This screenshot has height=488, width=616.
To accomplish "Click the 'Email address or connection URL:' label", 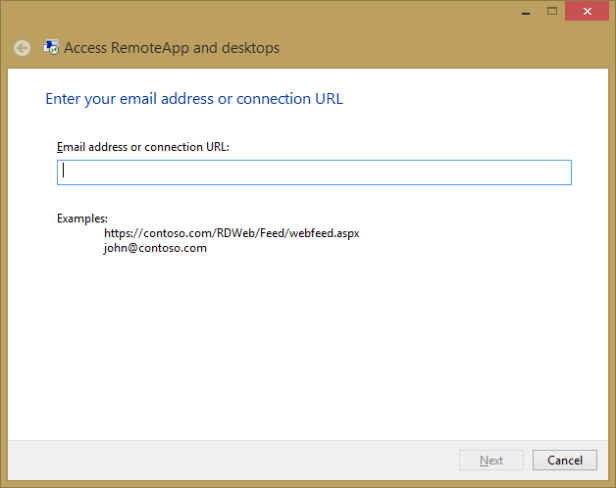I will pos(143,147).
